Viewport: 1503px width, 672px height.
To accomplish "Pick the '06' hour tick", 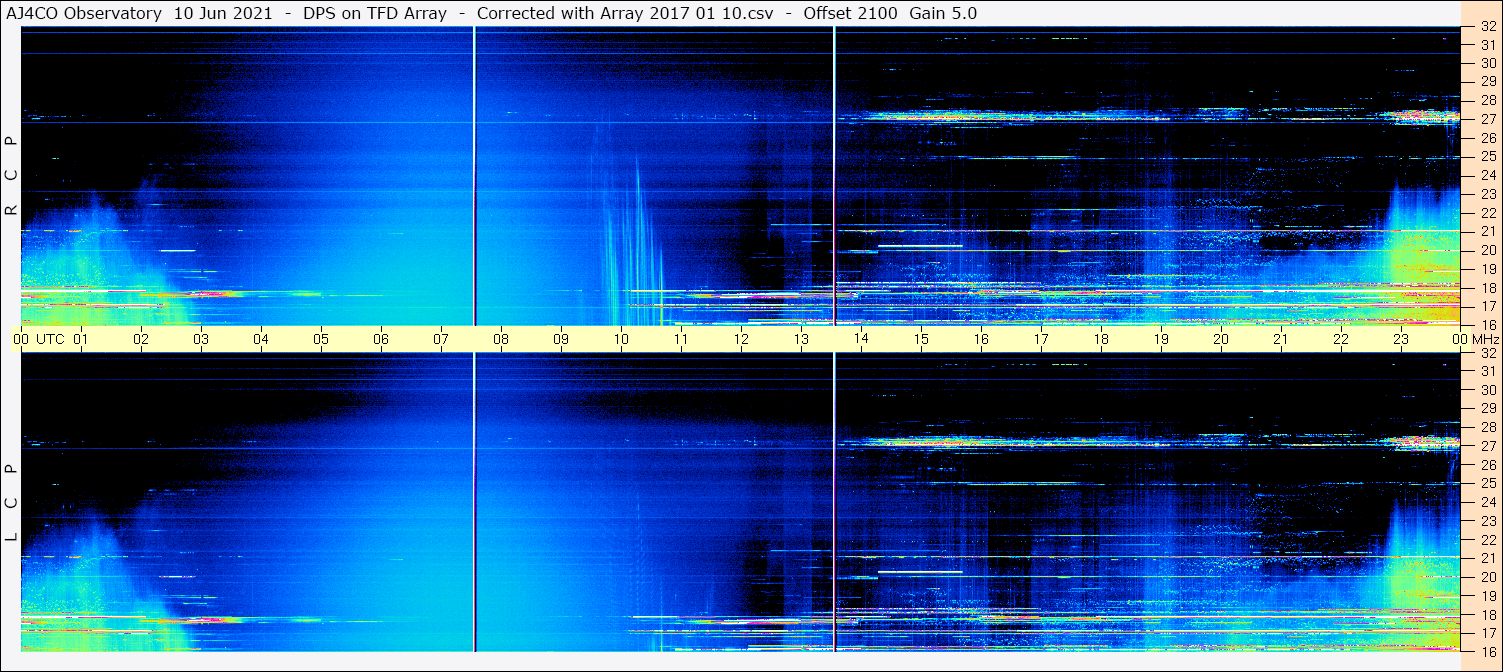I will (x=381, y=339).
